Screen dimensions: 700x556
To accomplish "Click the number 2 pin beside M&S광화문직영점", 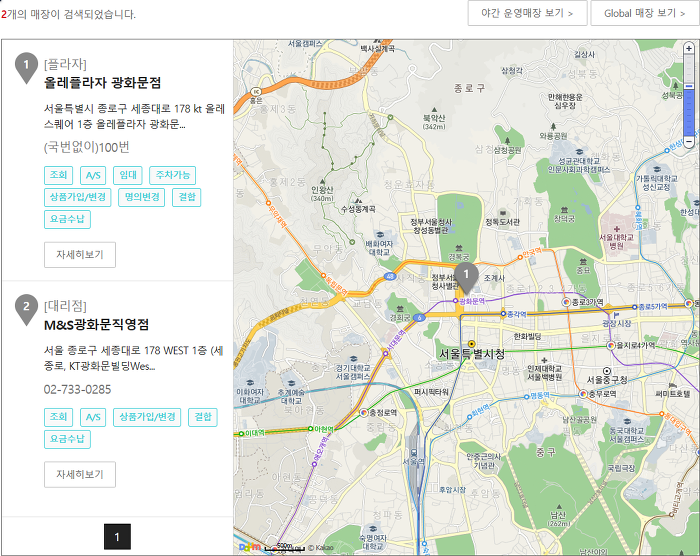I will click(26, 309).
